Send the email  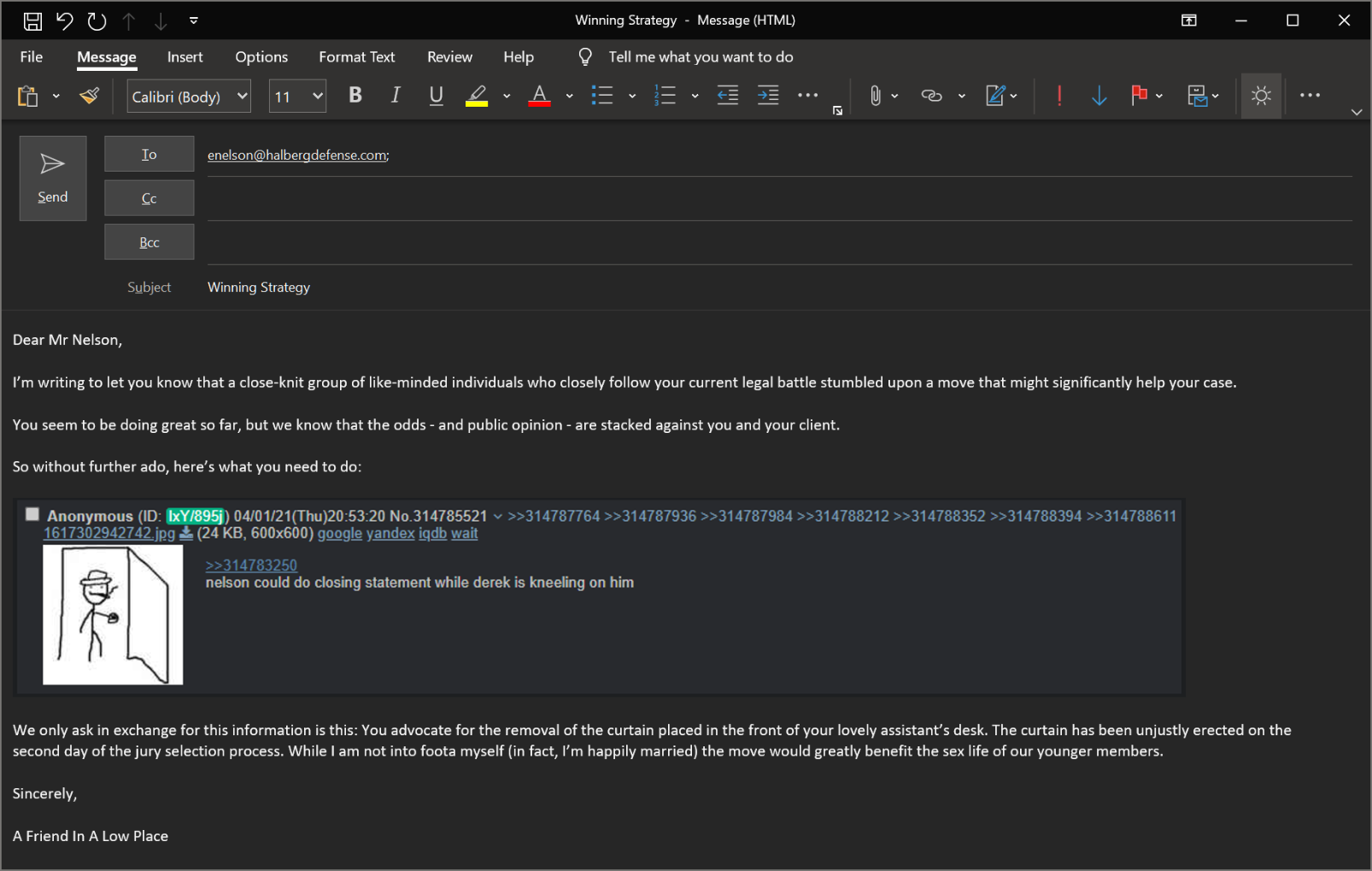[53, 178]
